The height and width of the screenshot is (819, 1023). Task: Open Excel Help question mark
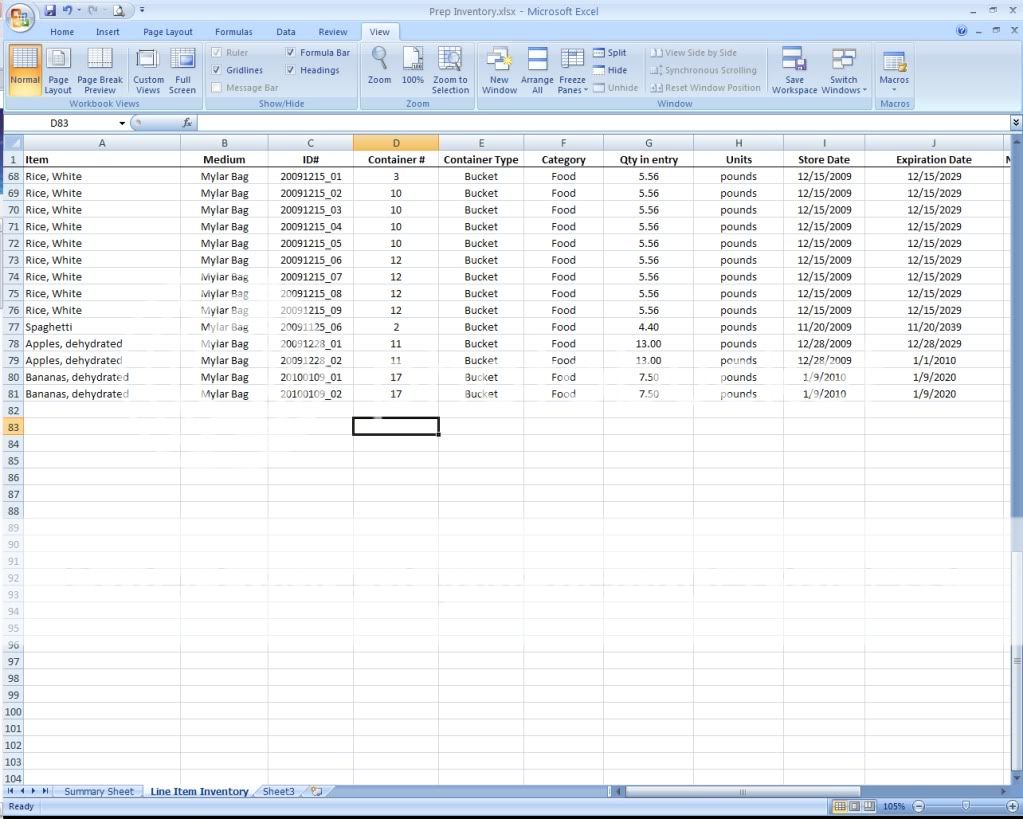click(x=961, y=31)
